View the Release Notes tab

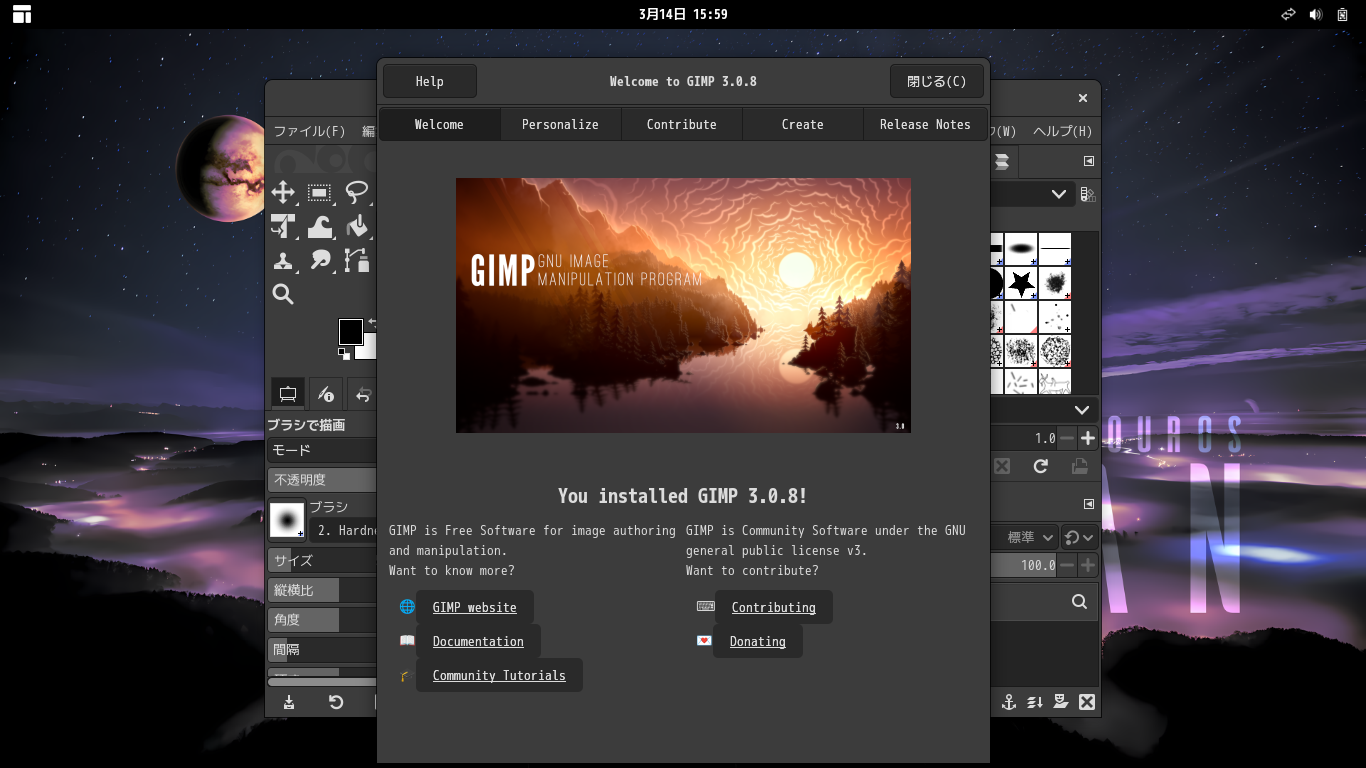coord(925,124)
